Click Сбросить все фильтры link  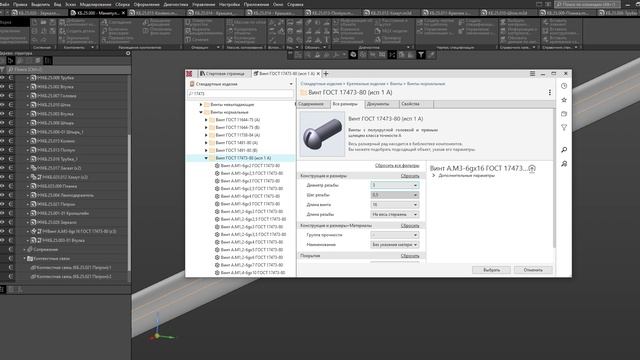[x=397, y=166]
